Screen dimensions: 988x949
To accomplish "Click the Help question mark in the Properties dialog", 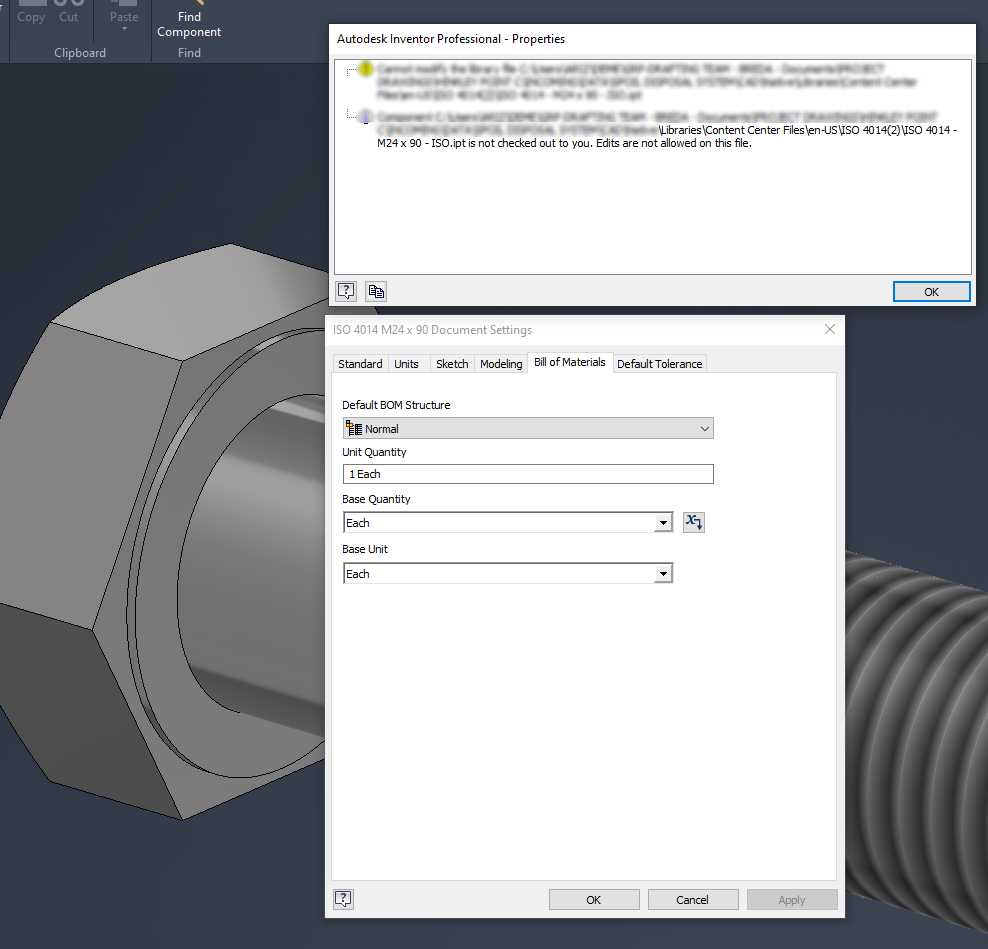I will tap(346, 290).
